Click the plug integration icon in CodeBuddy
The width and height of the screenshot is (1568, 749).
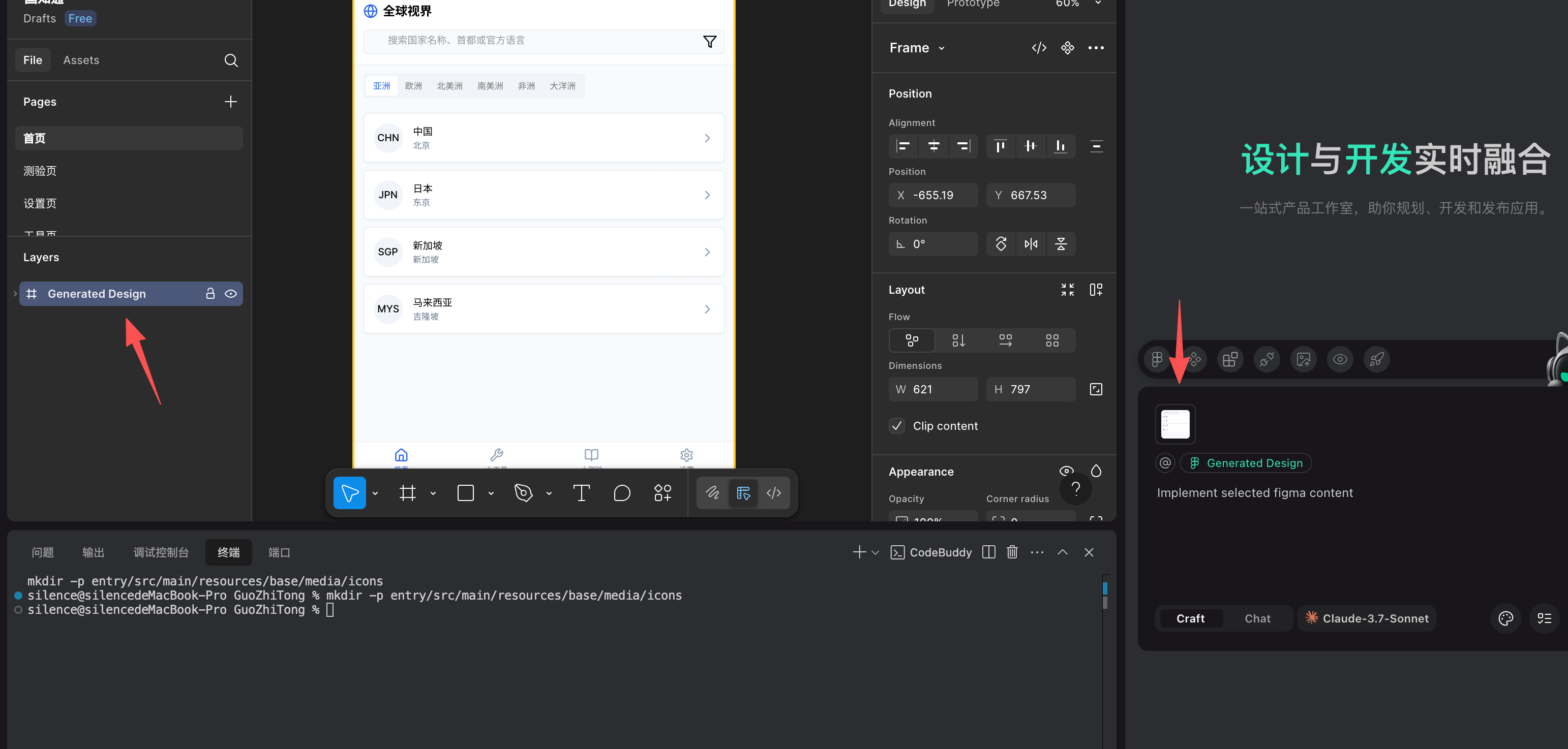pos(1267,360)
